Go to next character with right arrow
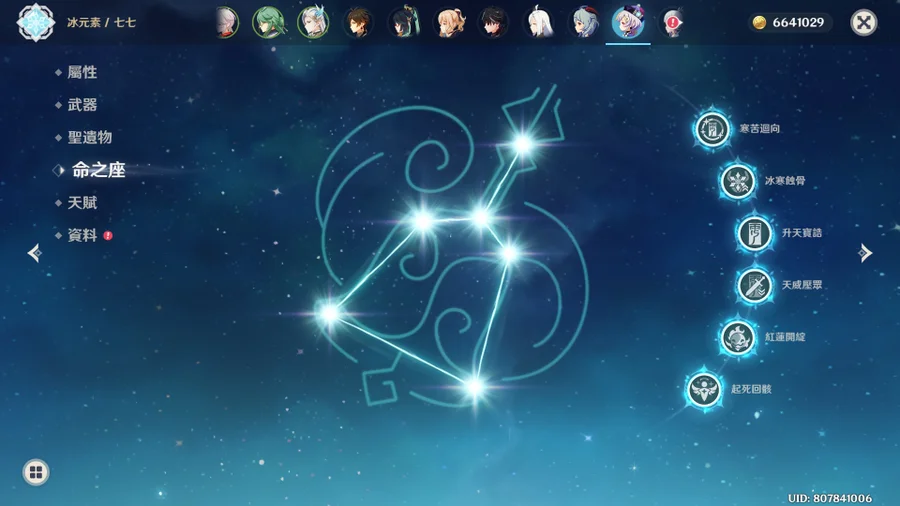Viewport: 900px width, 506px height. click(865, 253)
